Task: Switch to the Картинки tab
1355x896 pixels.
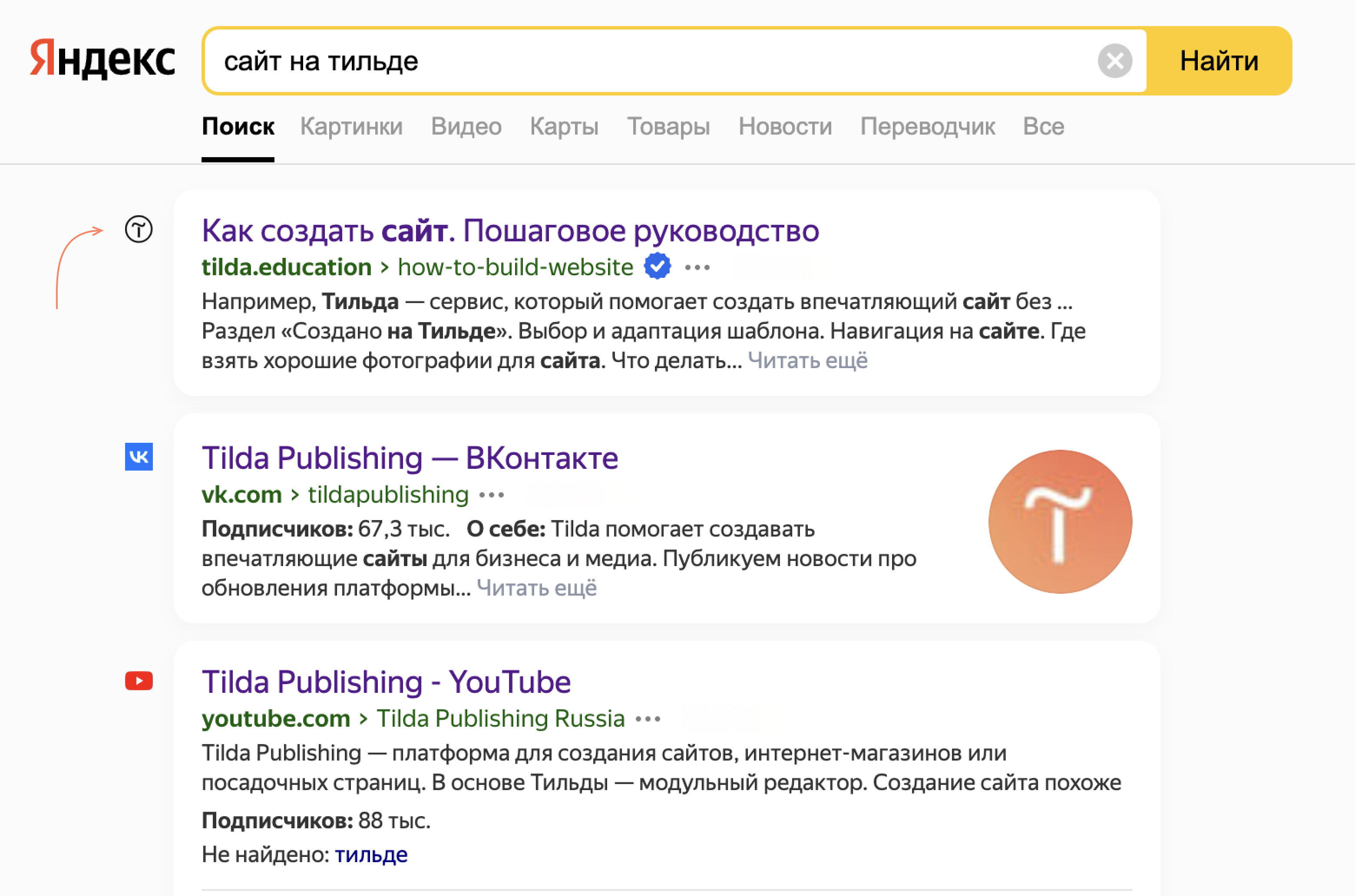Action: point(352,126)
